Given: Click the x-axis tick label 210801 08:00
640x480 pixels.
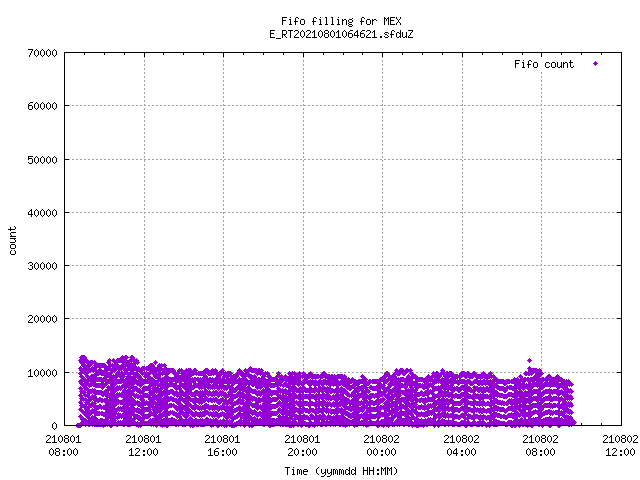Looking at the screenshot, I should click(x=63, y=446).
